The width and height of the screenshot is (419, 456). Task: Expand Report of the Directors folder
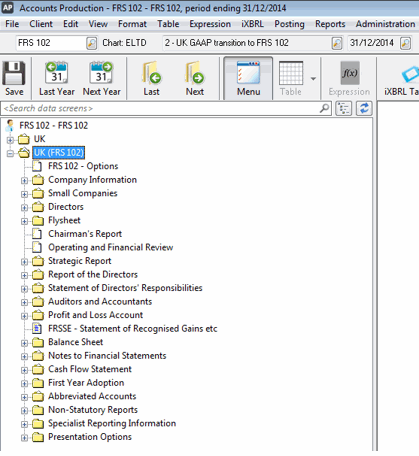[x=24, y=275]
